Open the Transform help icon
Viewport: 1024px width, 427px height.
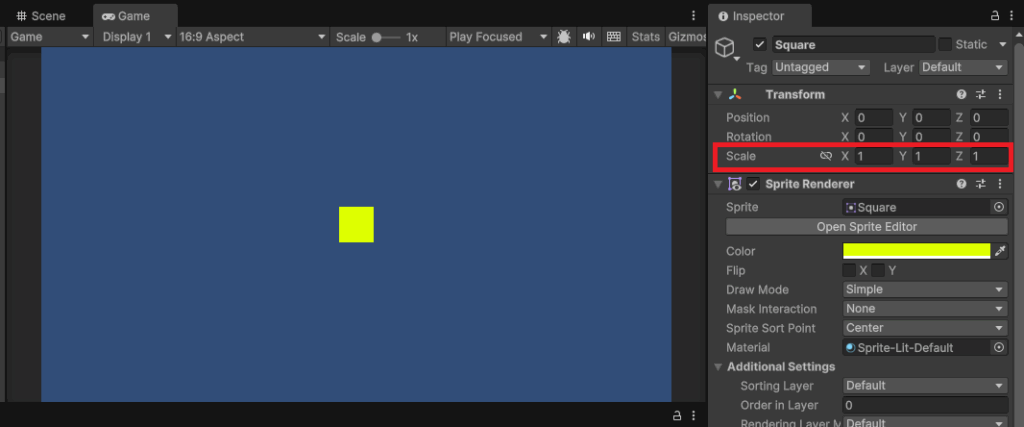961,95
